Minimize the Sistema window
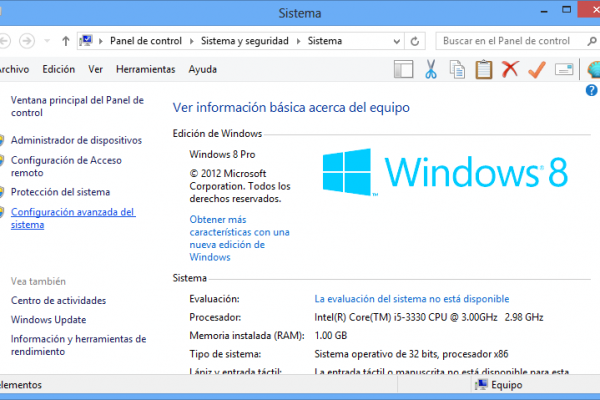The width and height of the screenshot is (600, 400). coord(544,11)
